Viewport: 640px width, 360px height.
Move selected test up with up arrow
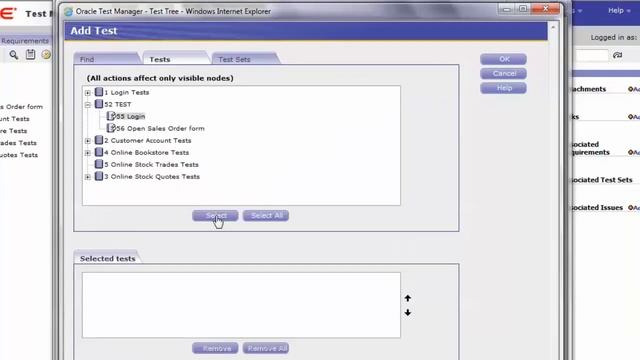click(408, 298)
